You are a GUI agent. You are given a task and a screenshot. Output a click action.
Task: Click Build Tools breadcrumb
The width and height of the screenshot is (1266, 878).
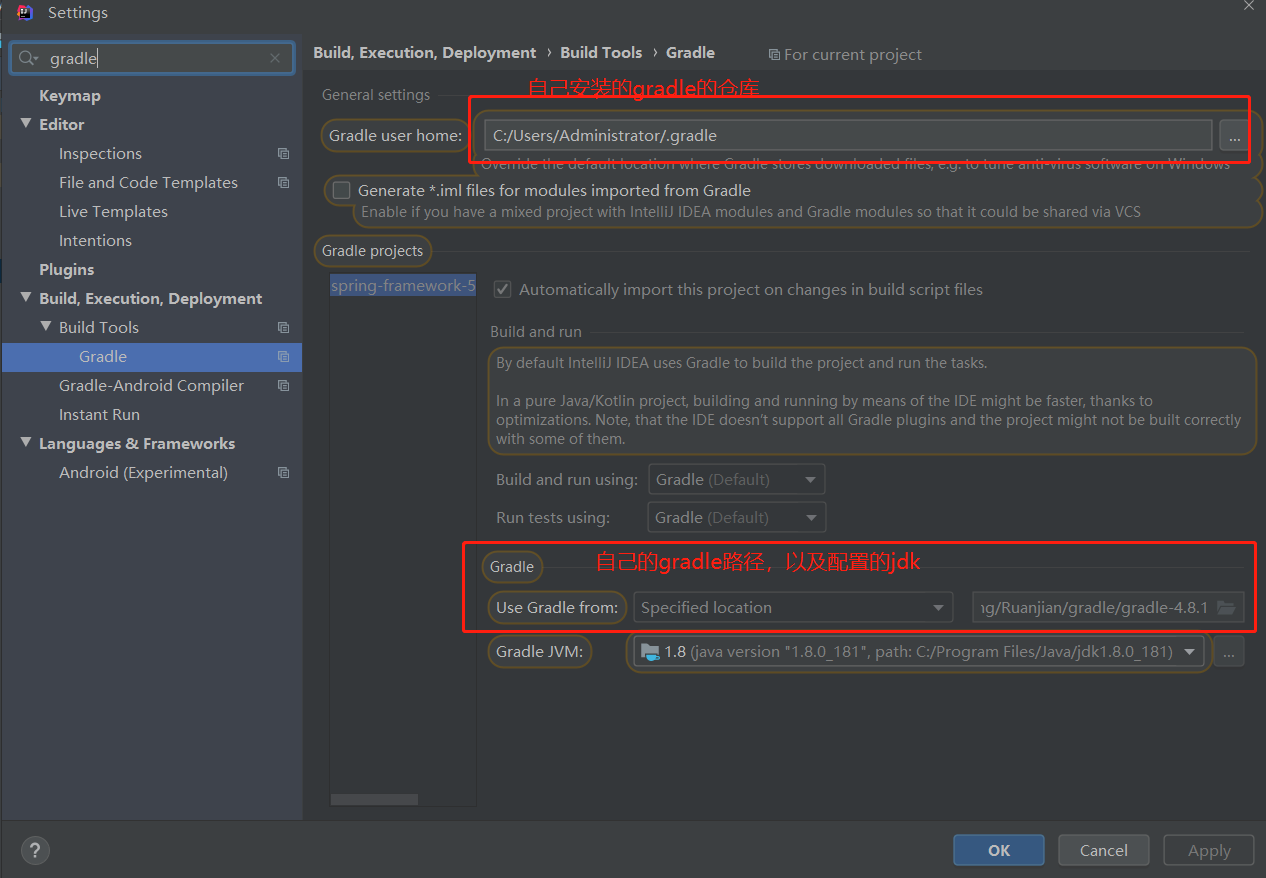[601, 53]
